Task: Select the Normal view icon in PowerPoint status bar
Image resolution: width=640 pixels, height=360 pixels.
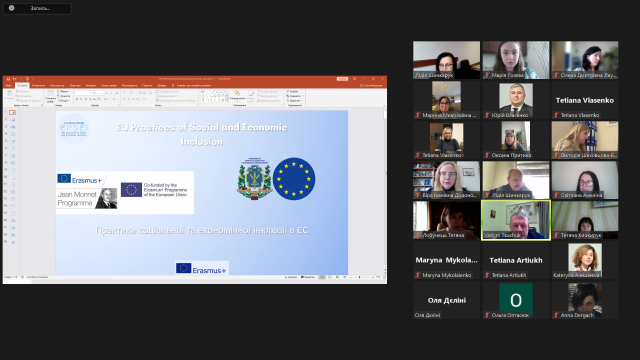Action: [322, 277]
